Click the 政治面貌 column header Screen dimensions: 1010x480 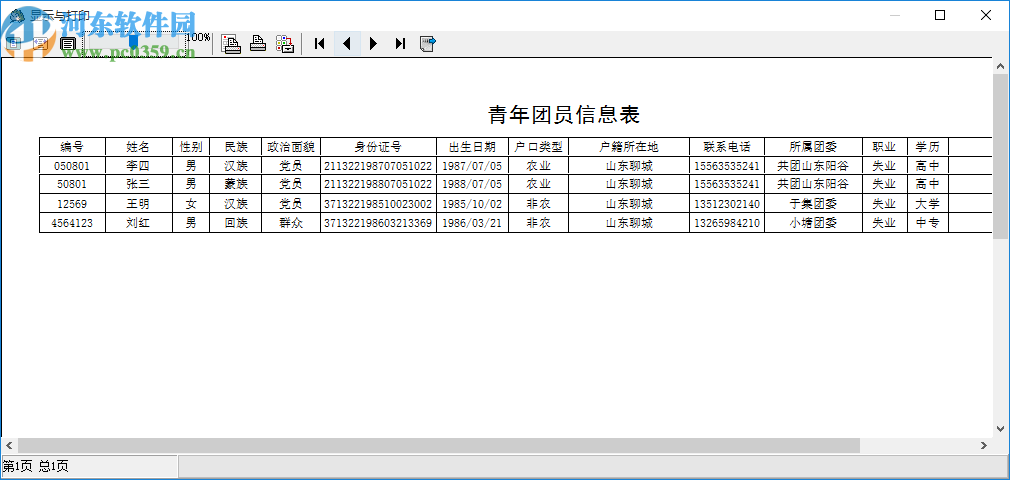[291, 146]
